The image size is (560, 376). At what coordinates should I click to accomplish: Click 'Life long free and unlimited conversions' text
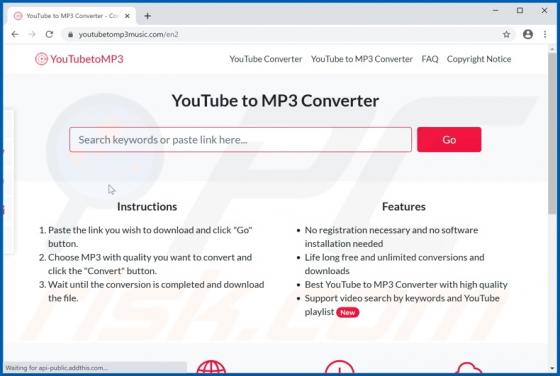(394, 264)
